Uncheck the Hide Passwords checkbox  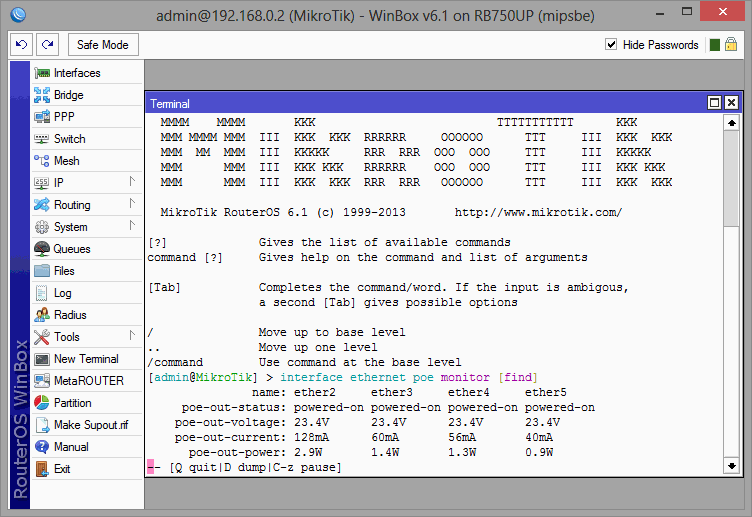[611, 45]
